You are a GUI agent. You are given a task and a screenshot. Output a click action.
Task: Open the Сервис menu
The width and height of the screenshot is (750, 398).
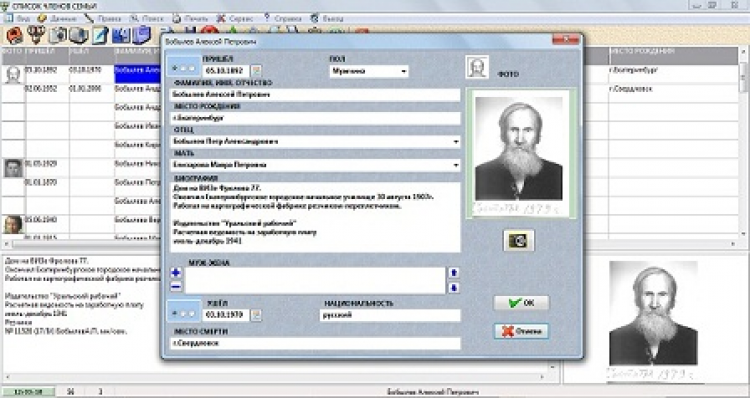(234, 19)
